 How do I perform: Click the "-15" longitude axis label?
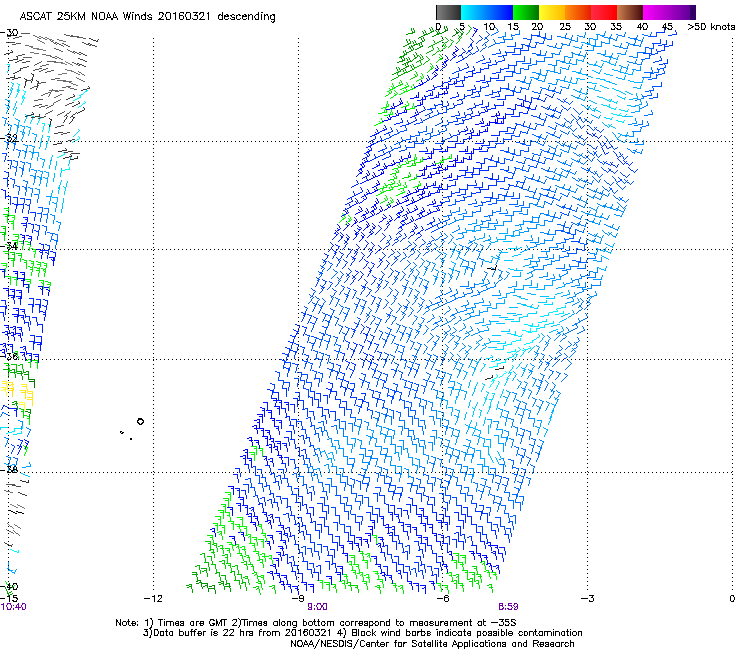point(9,599)
